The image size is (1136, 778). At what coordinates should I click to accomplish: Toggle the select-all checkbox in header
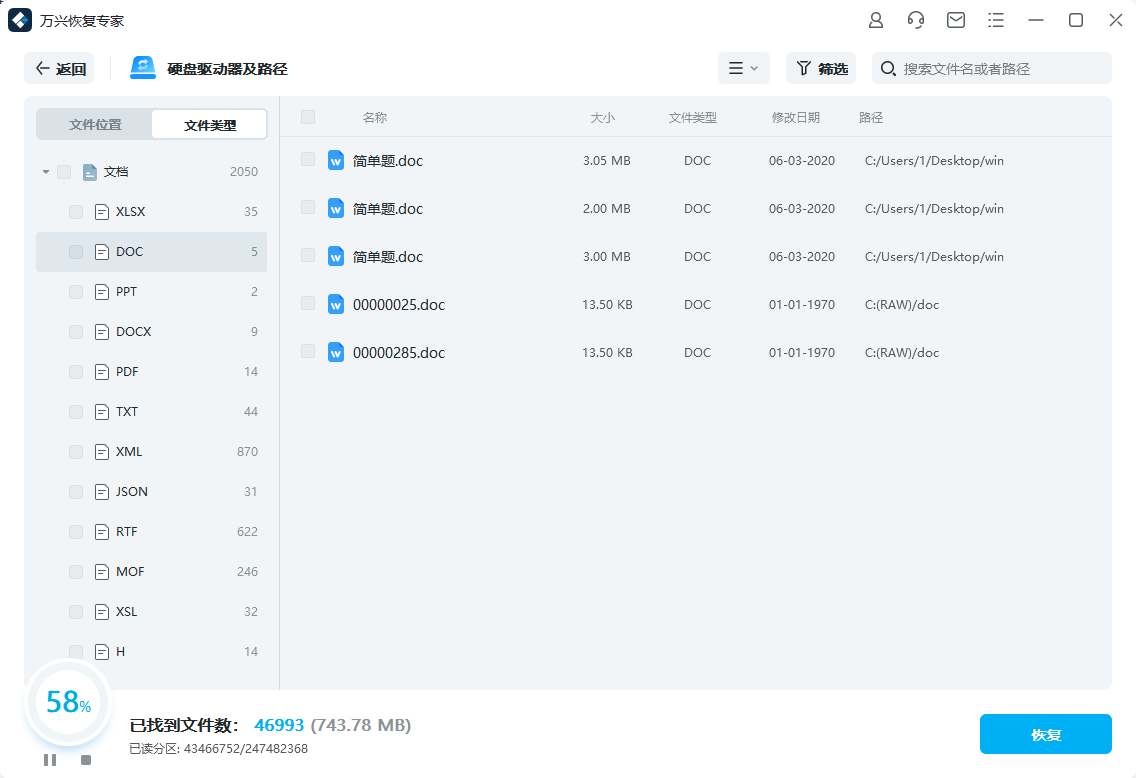pyautogui.click(x=308, y=117)
